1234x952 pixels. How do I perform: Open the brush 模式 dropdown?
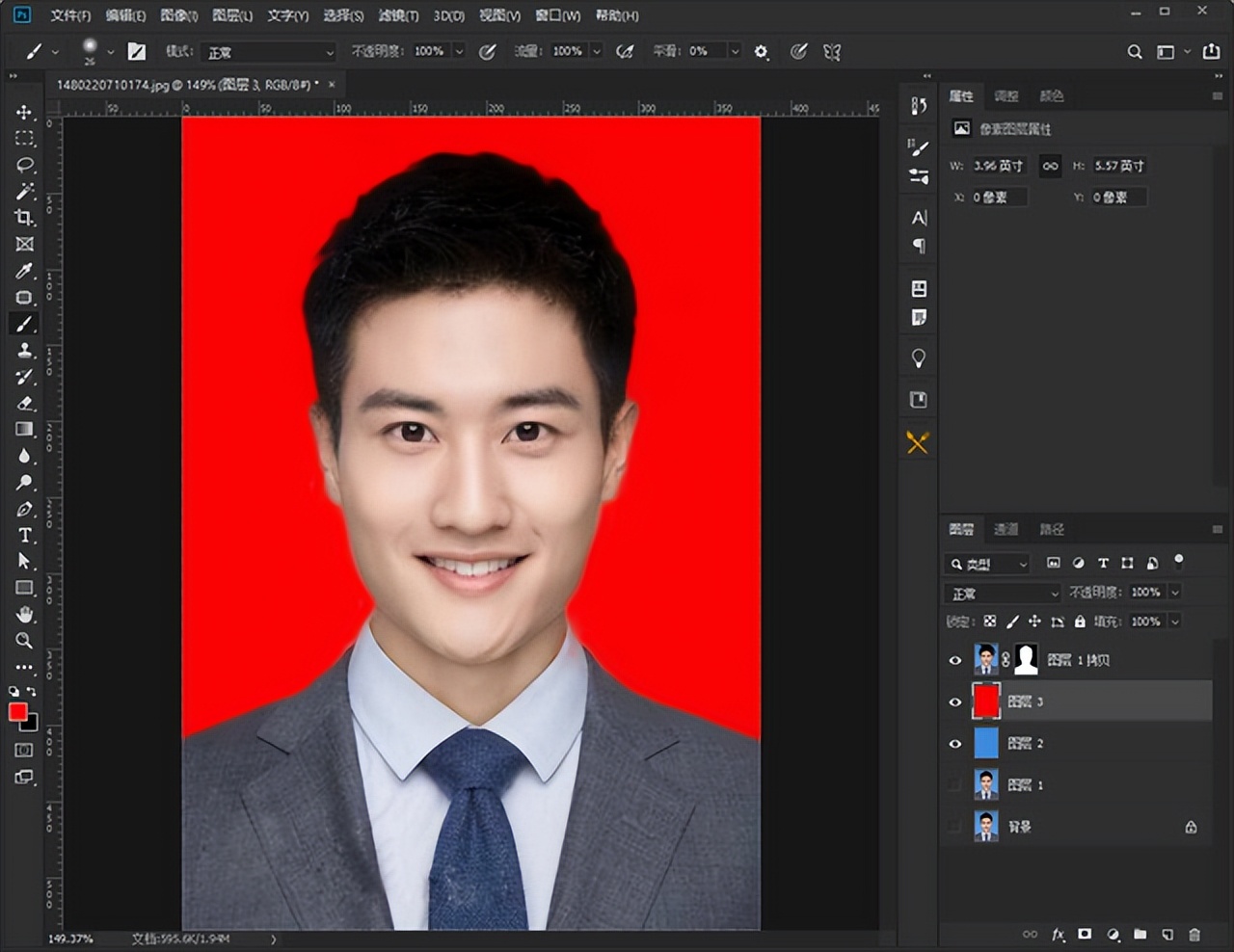[x=270, y=52]
